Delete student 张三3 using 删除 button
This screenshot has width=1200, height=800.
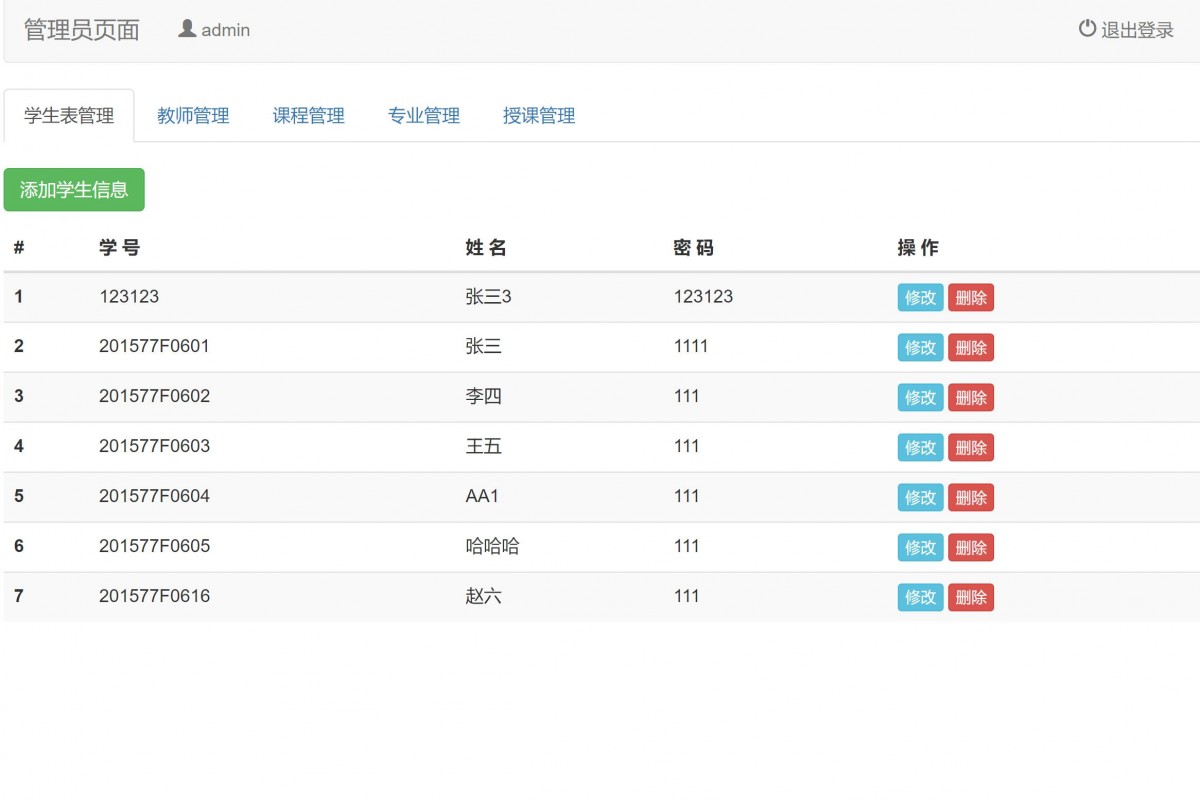(x=970, y=297)
